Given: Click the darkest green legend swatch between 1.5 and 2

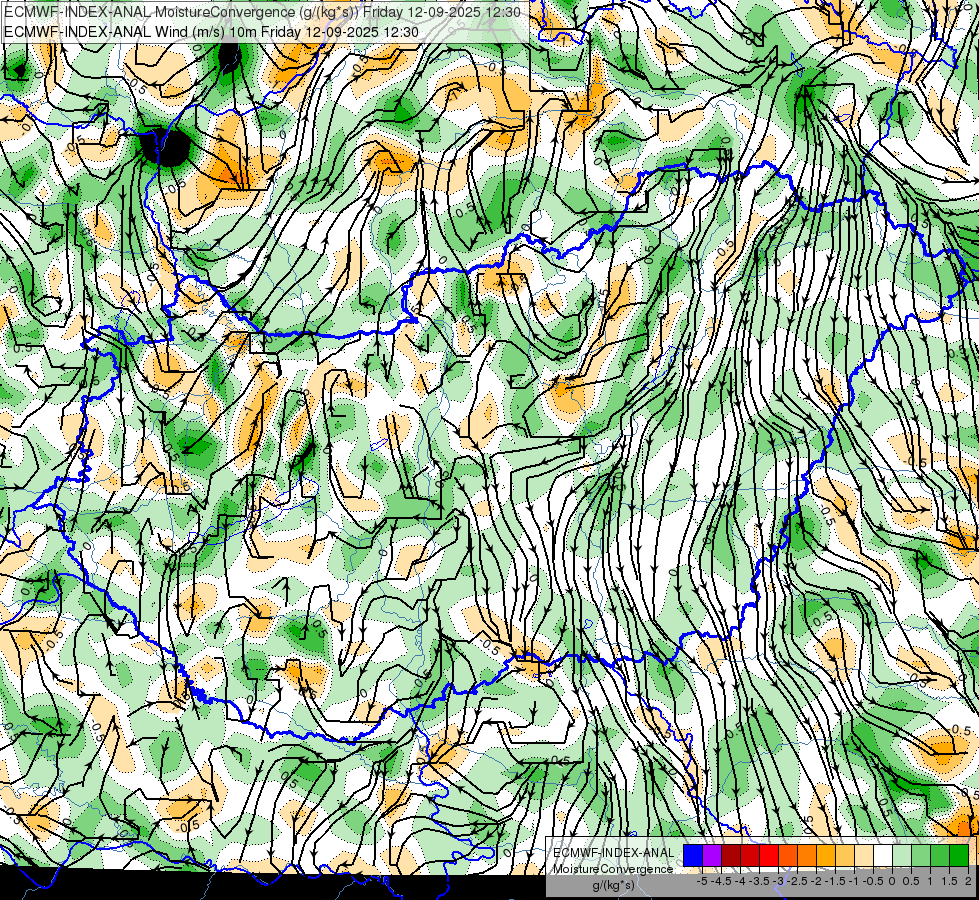Looking at the screenshot, I should pyautogui.click(x=959, y=856).
